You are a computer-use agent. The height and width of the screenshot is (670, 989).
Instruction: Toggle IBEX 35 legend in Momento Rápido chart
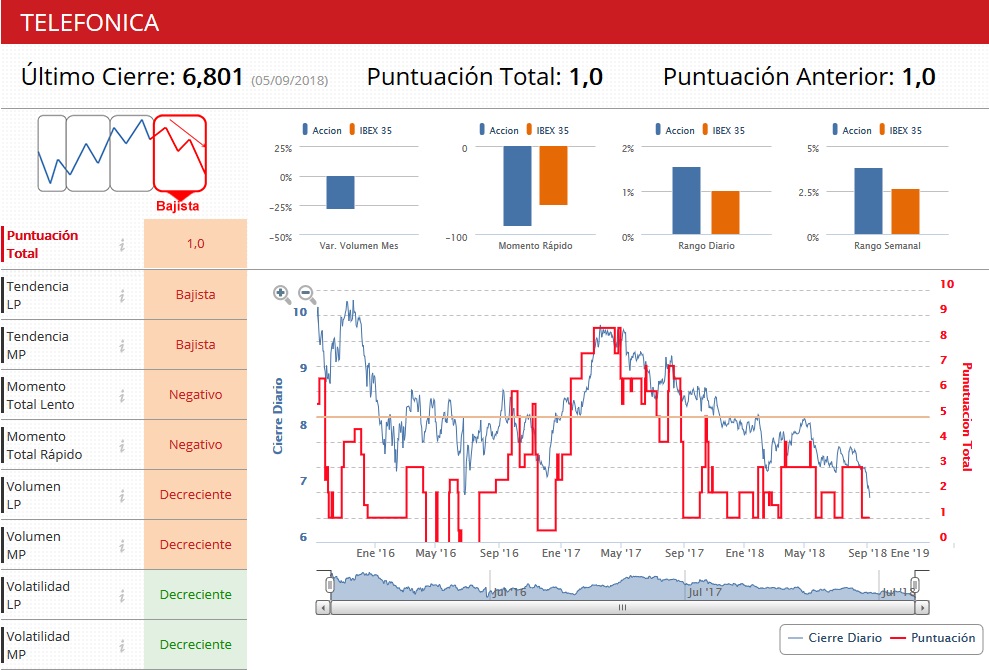pyautogui.click(x=547, y=130)
